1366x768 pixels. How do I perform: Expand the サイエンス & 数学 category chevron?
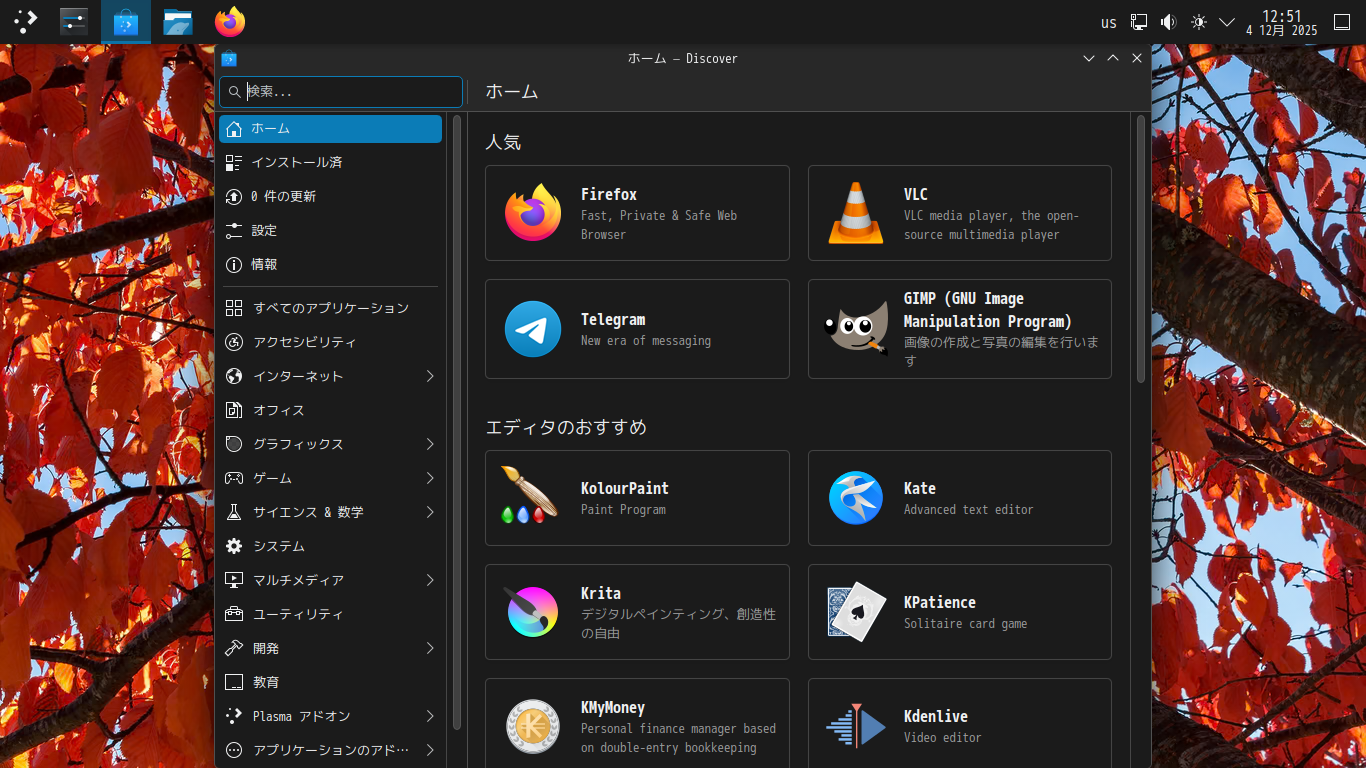(x=430, y=512)
